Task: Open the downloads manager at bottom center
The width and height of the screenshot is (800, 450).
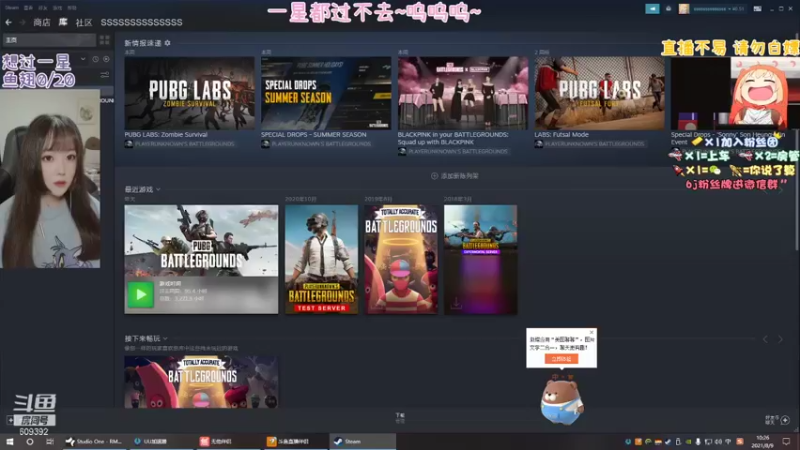Action: [400, 418]
